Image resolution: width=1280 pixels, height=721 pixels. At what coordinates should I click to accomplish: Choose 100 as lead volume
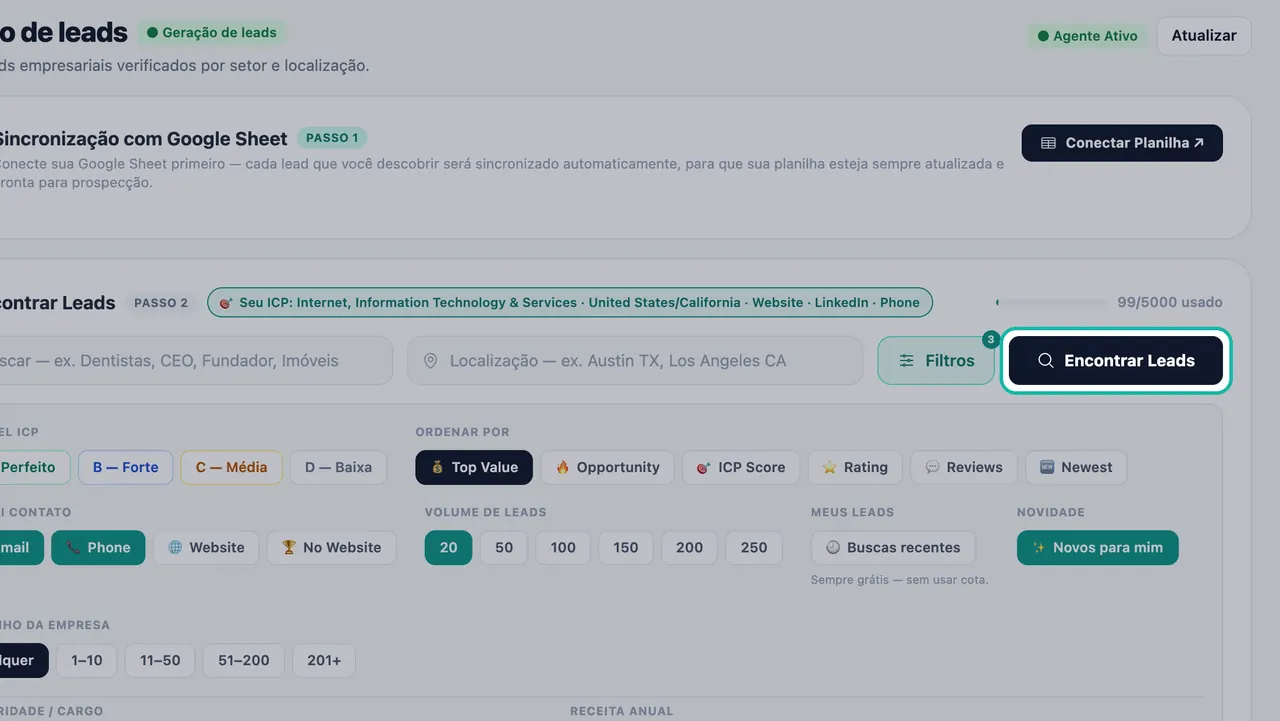click(563, 547)
